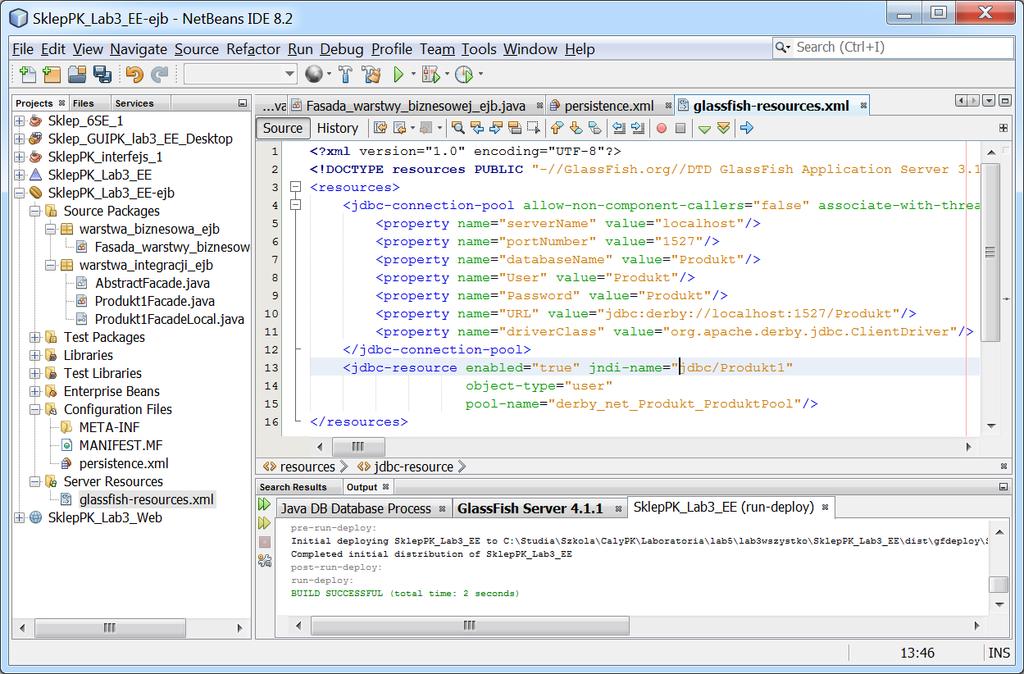This screenshot has height=674, width=1024.
Task: Open the GlassFish Server 4.1.1 output tab
Action: coord(530,509)
